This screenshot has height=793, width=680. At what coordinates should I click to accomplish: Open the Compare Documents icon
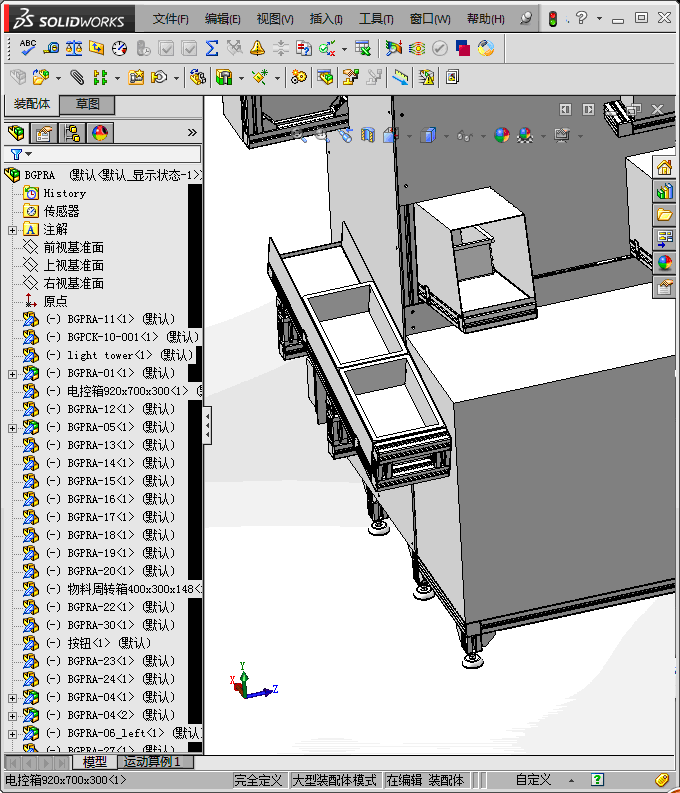[x=303, y=48]
